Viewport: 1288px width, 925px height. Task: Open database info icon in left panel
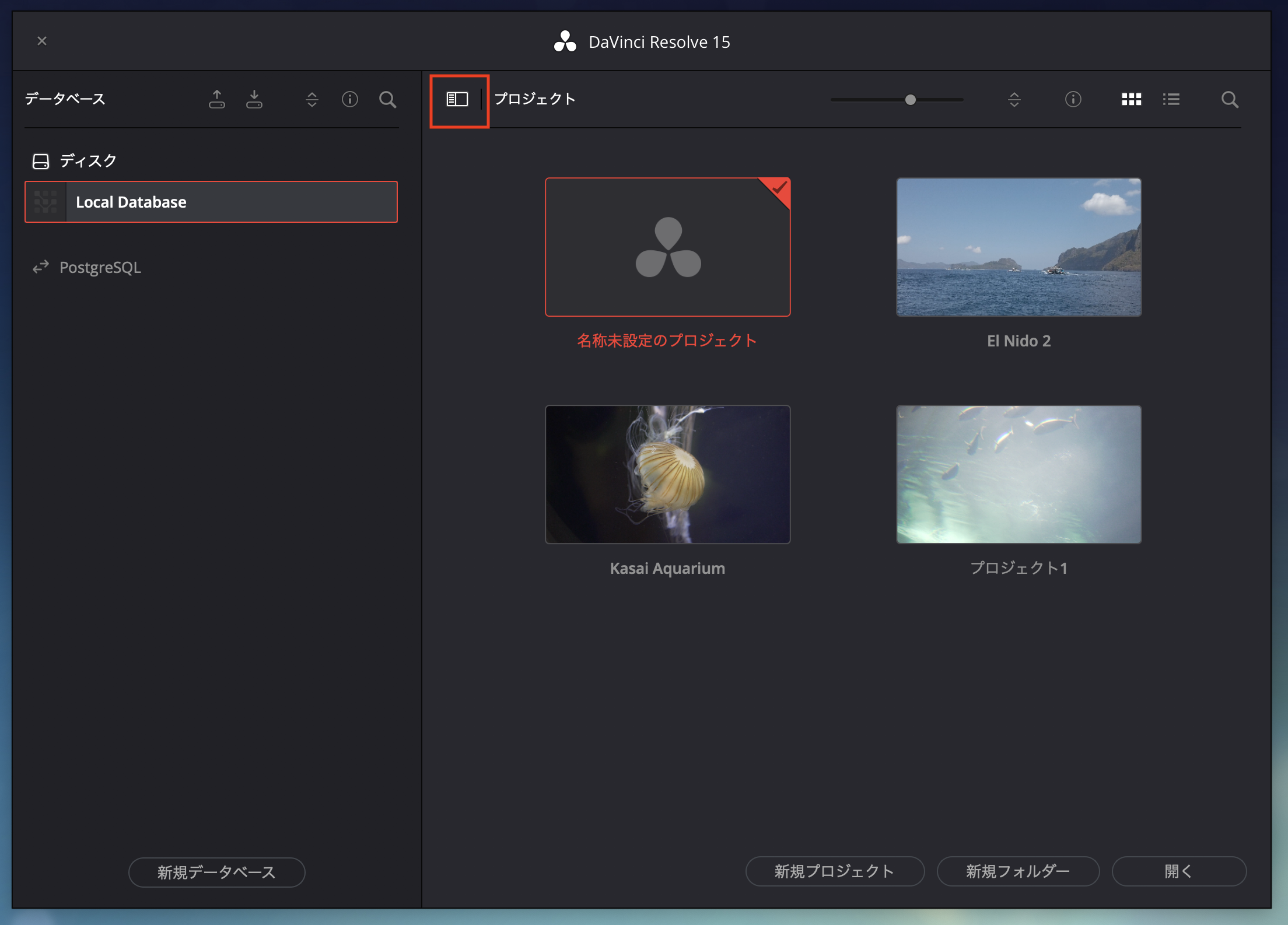pyautogui.click(x=350, y=99)
